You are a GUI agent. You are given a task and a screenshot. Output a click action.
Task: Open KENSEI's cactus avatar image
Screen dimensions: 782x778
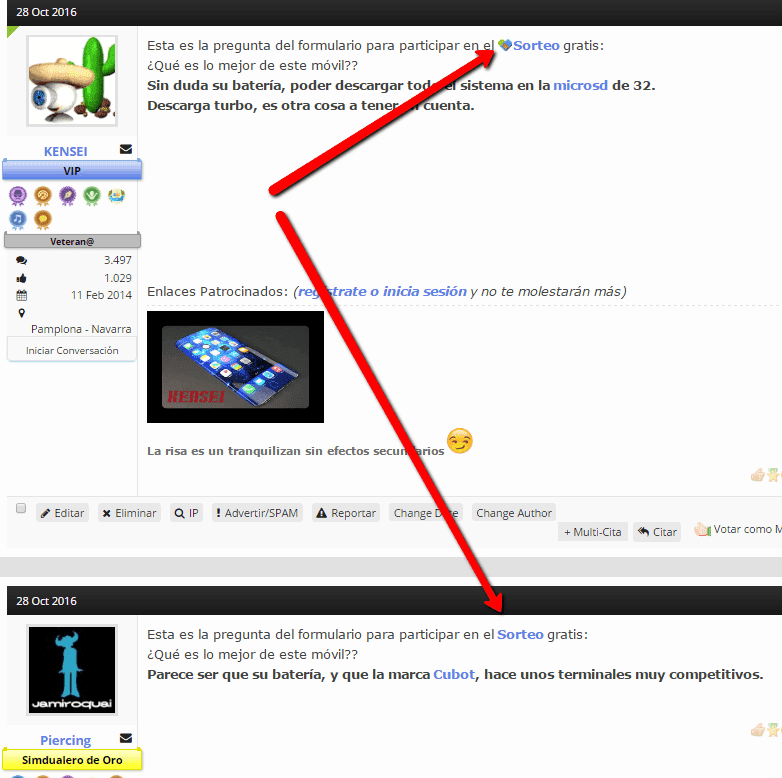coord(72,81)
